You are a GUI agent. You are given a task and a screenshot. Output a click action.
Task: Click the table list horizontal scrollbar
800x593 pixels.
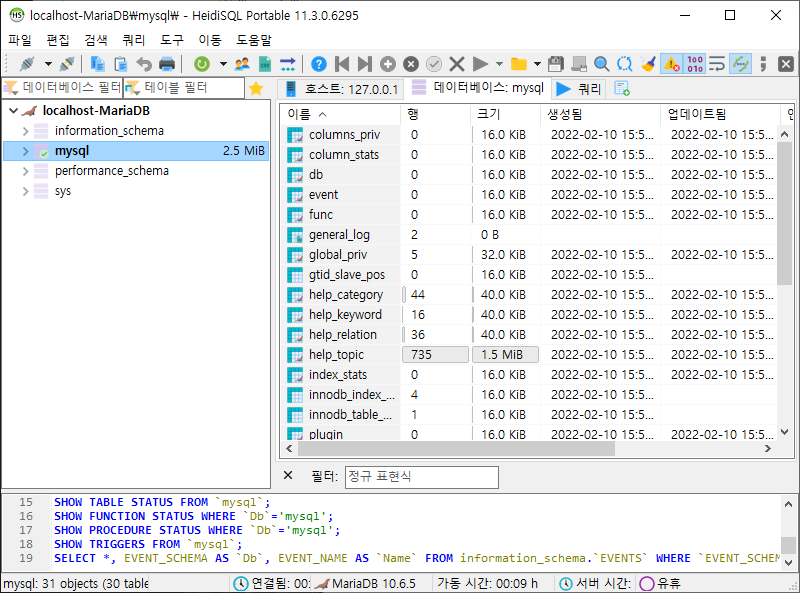pyautogui.click(x=457, y=449)
